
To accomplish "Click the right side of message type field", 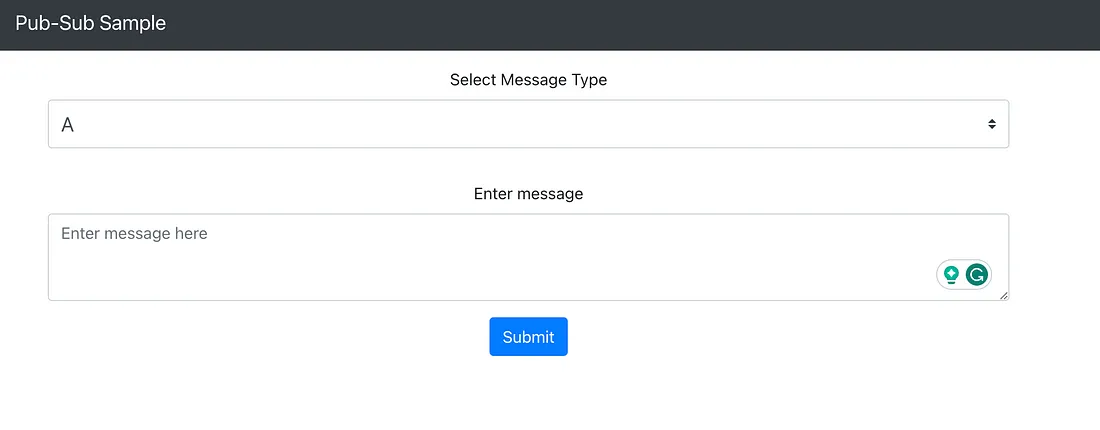I will [x=900, y=124].
